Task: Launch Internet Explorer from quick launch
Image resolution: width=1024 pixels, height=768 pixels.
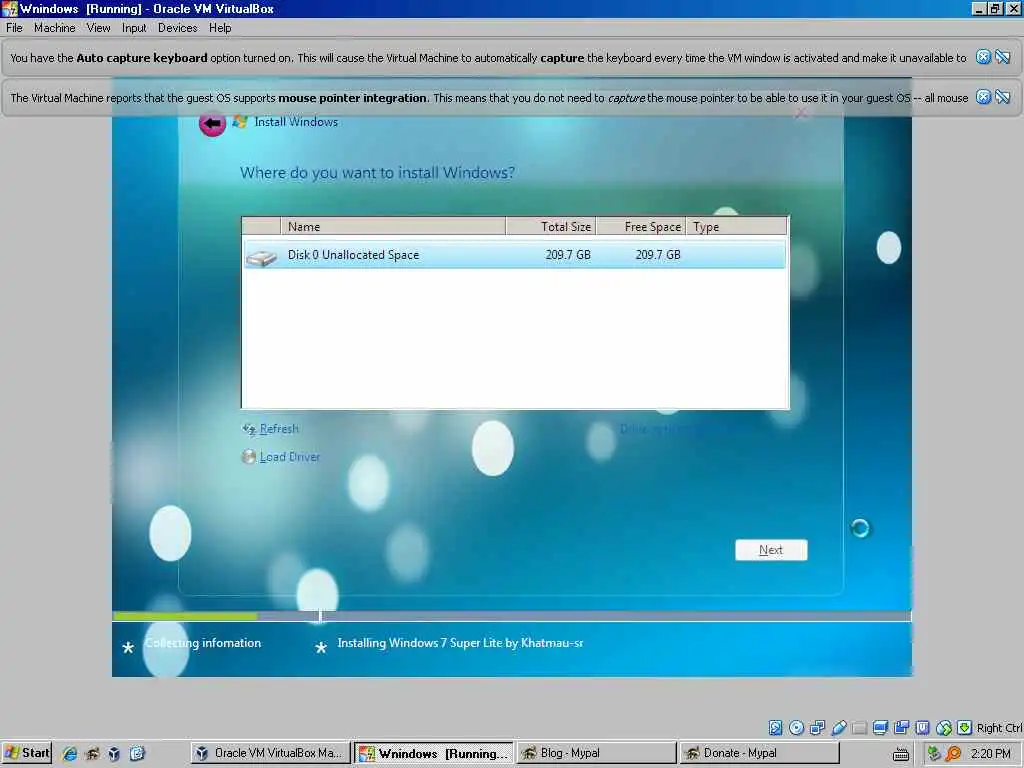Action: coord(70,754)
